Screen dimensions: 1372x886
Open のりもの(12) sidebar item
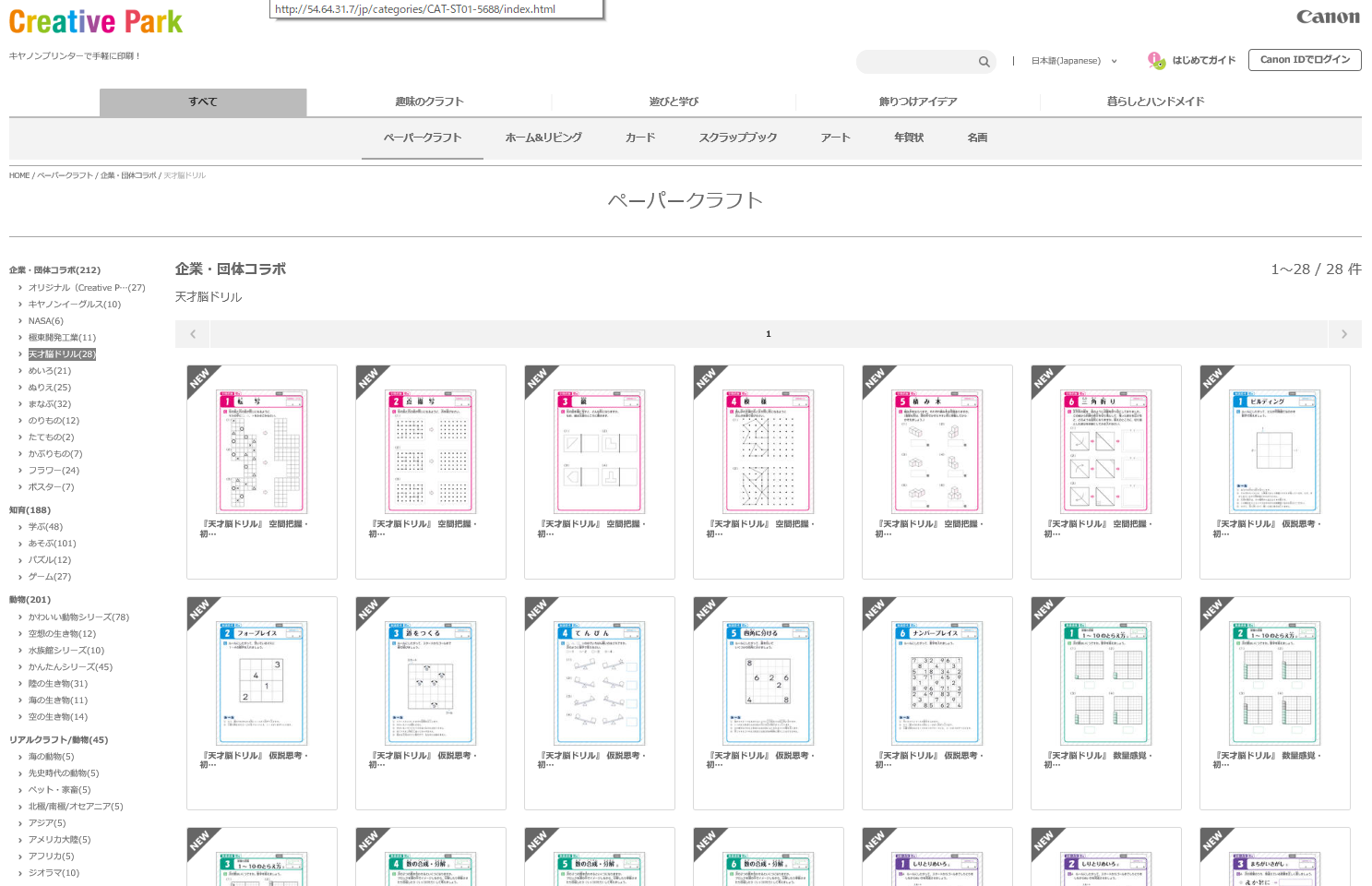pos(54,421)
